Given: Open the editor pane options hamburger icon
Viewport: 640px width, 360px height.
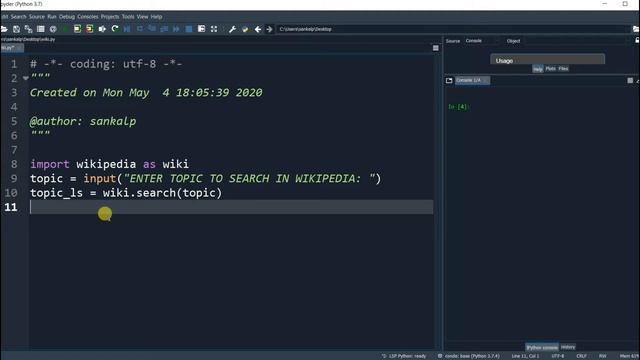Looking at the screenshot, I should 436,48.
